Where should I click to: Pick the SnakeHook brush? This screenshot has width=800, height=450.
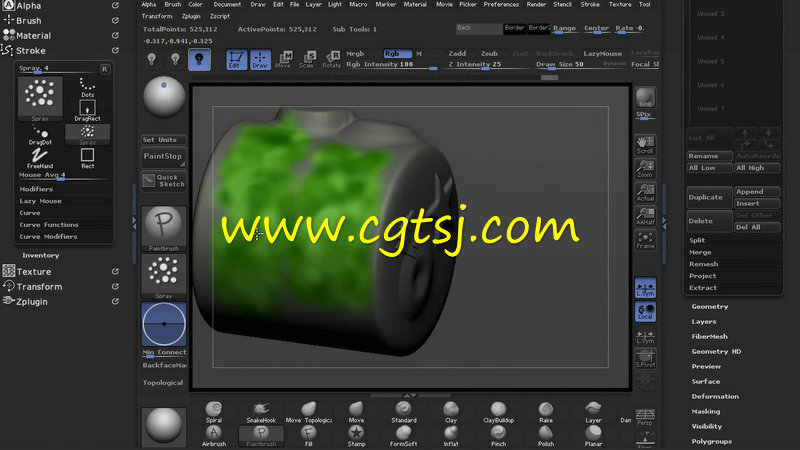(x=261, y=412)
